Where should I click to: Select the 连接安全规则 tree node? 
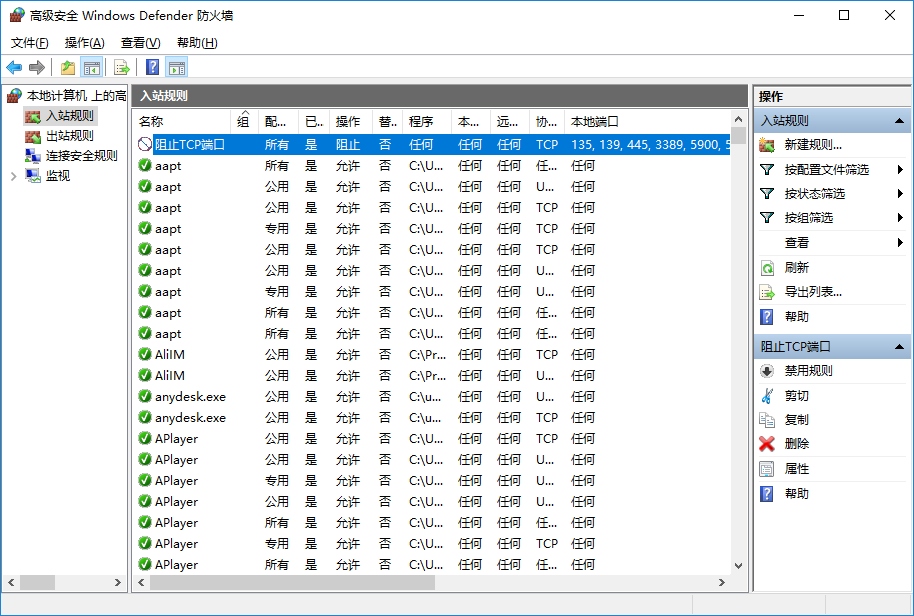(x=82, y=156)
